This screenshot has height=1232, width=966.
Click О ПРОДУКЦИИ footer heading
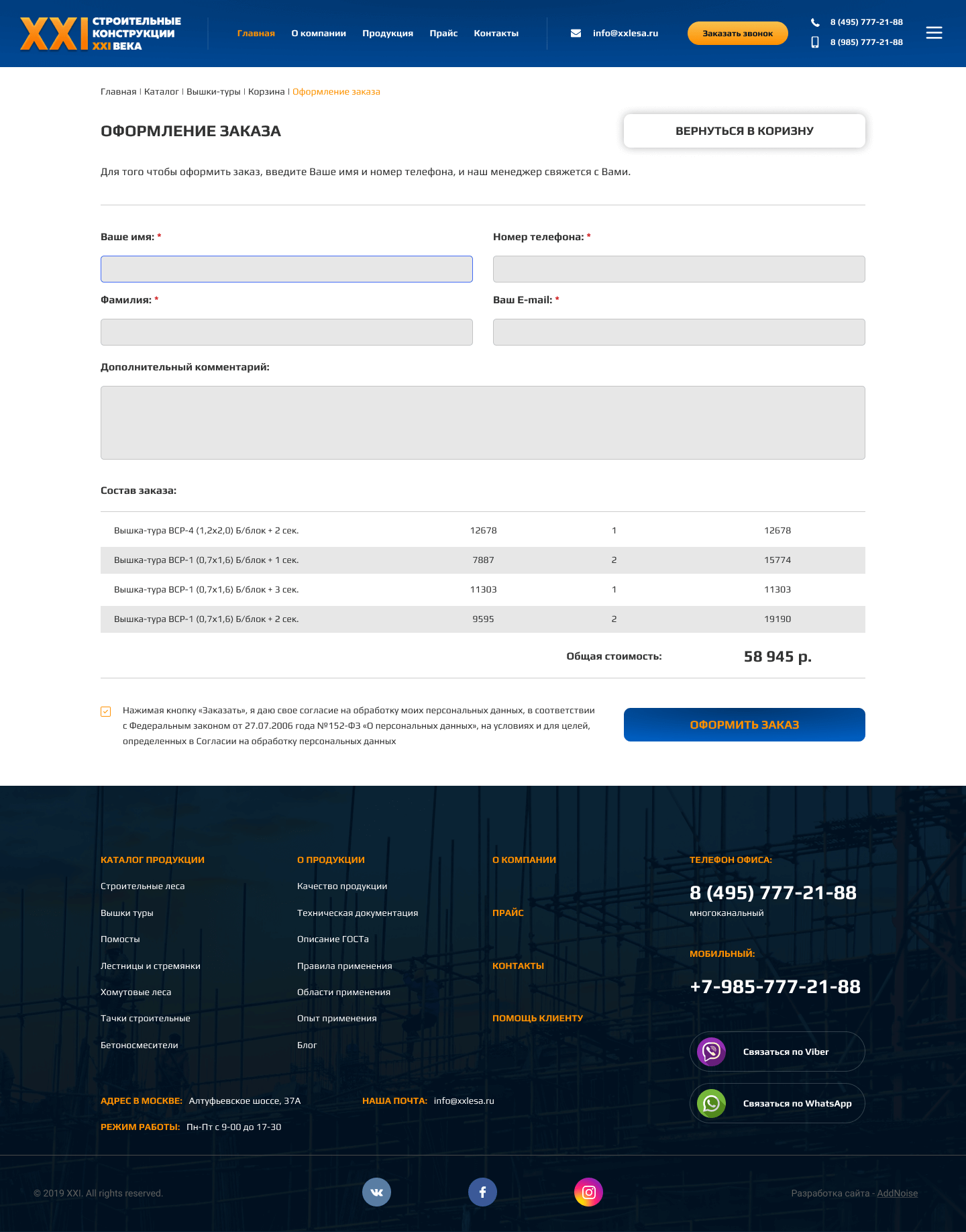[331, 860]
